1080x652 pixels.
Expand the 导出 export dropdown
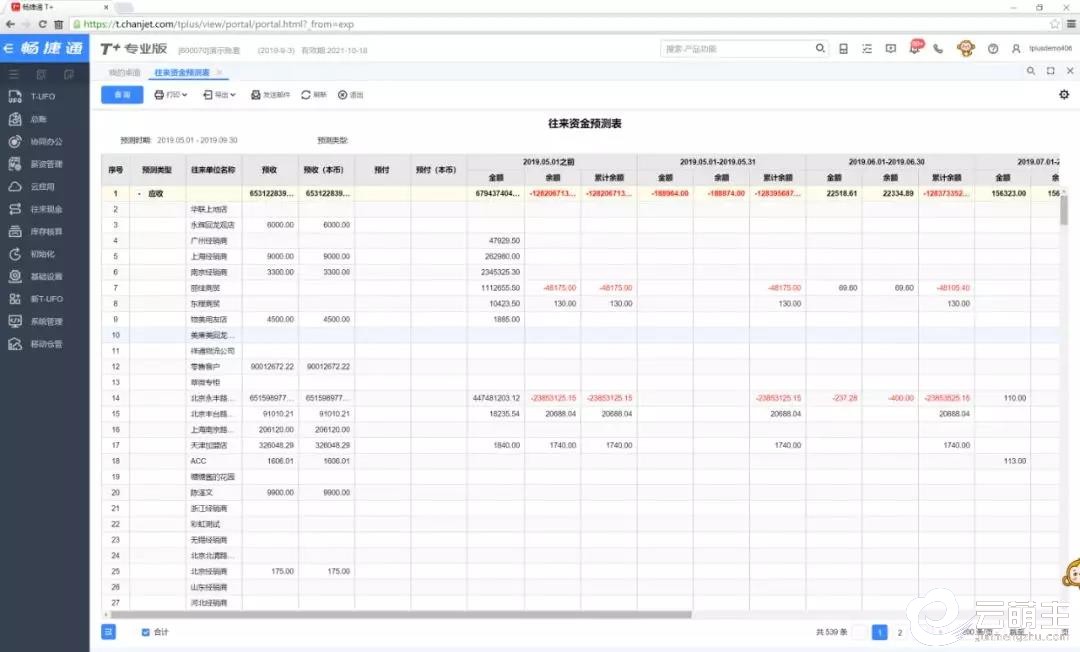click(x=220, y=95)
